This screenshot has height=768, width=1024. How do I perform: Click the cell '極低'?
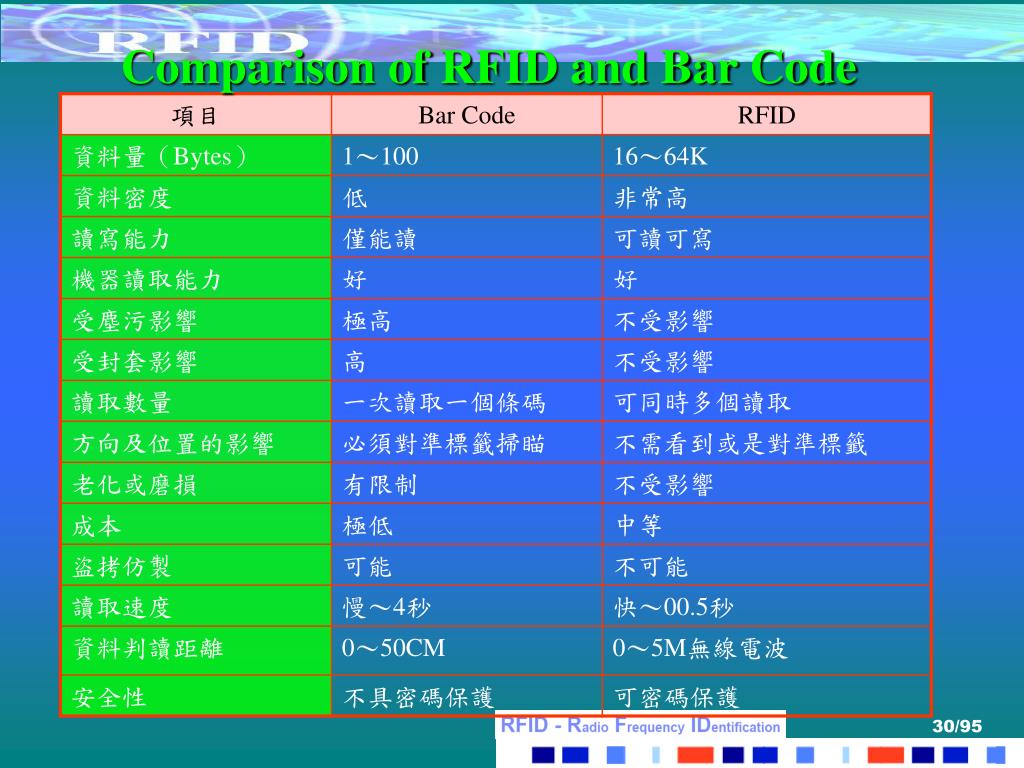tap(466, 526)
